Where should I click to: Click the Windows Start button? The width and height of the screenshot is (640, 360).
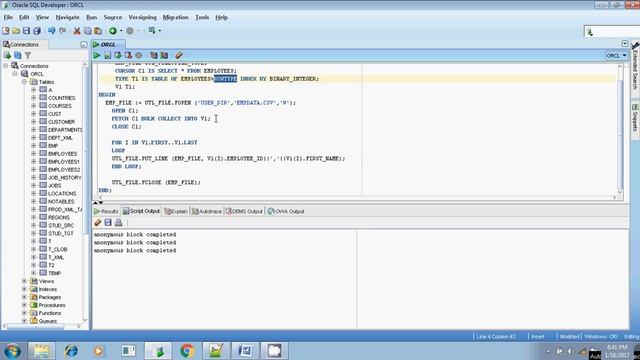pos(12,351)
